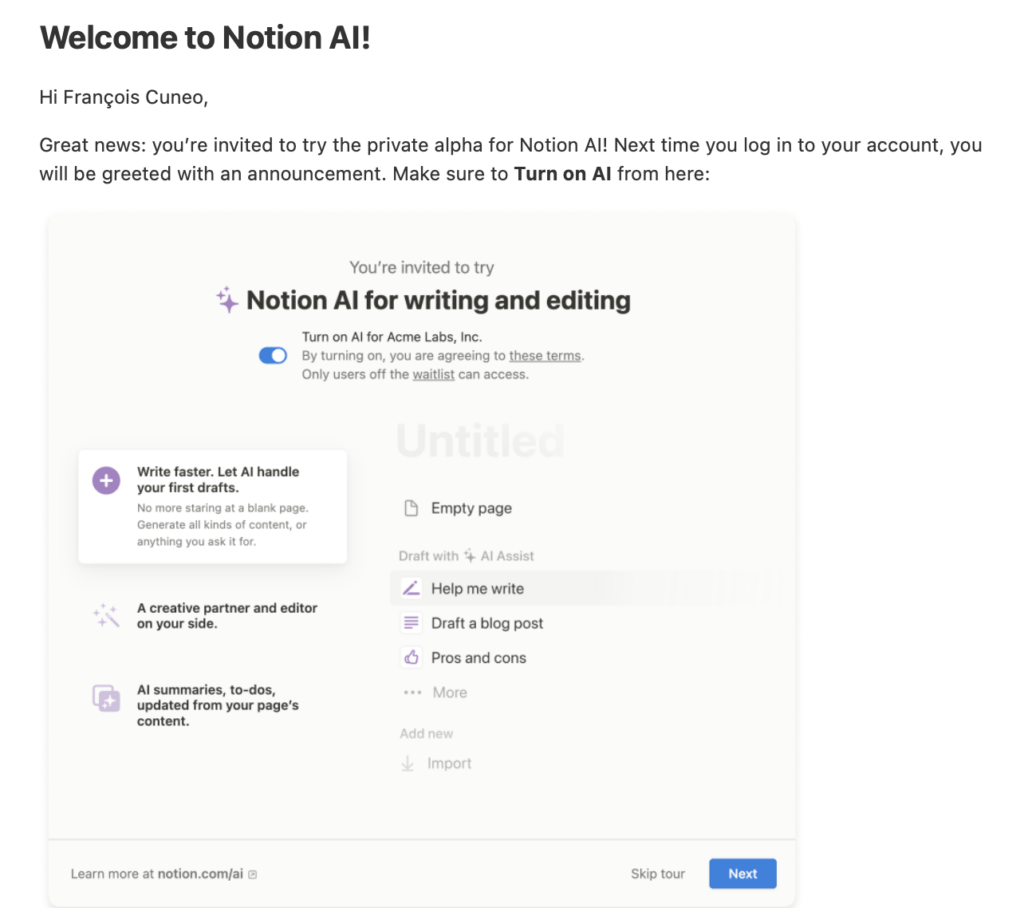Image resolution: width=1024 pixels, height=908 pixels.
Task: Click the magic wand sparkle icon
Action: 106,616
